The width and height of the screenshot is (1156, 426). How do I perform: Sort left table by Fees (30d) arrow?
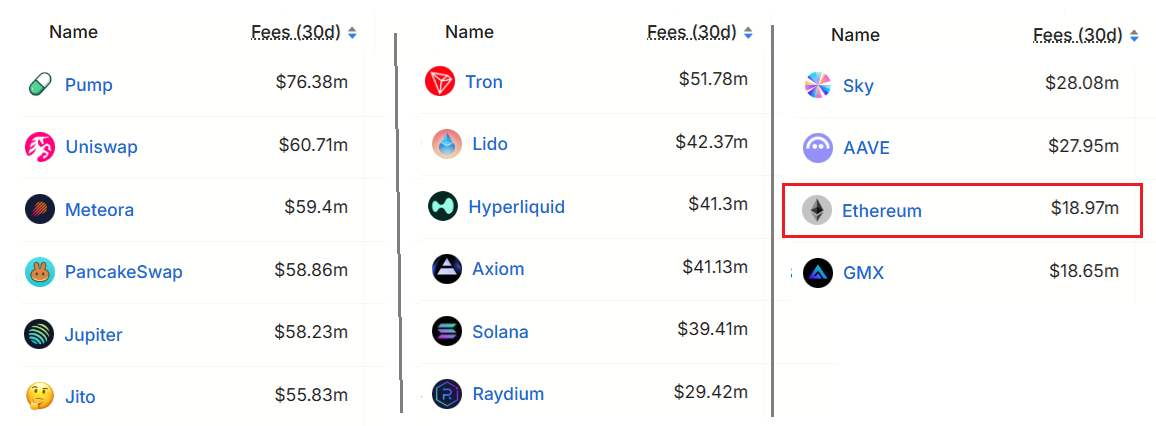point(352,33)
